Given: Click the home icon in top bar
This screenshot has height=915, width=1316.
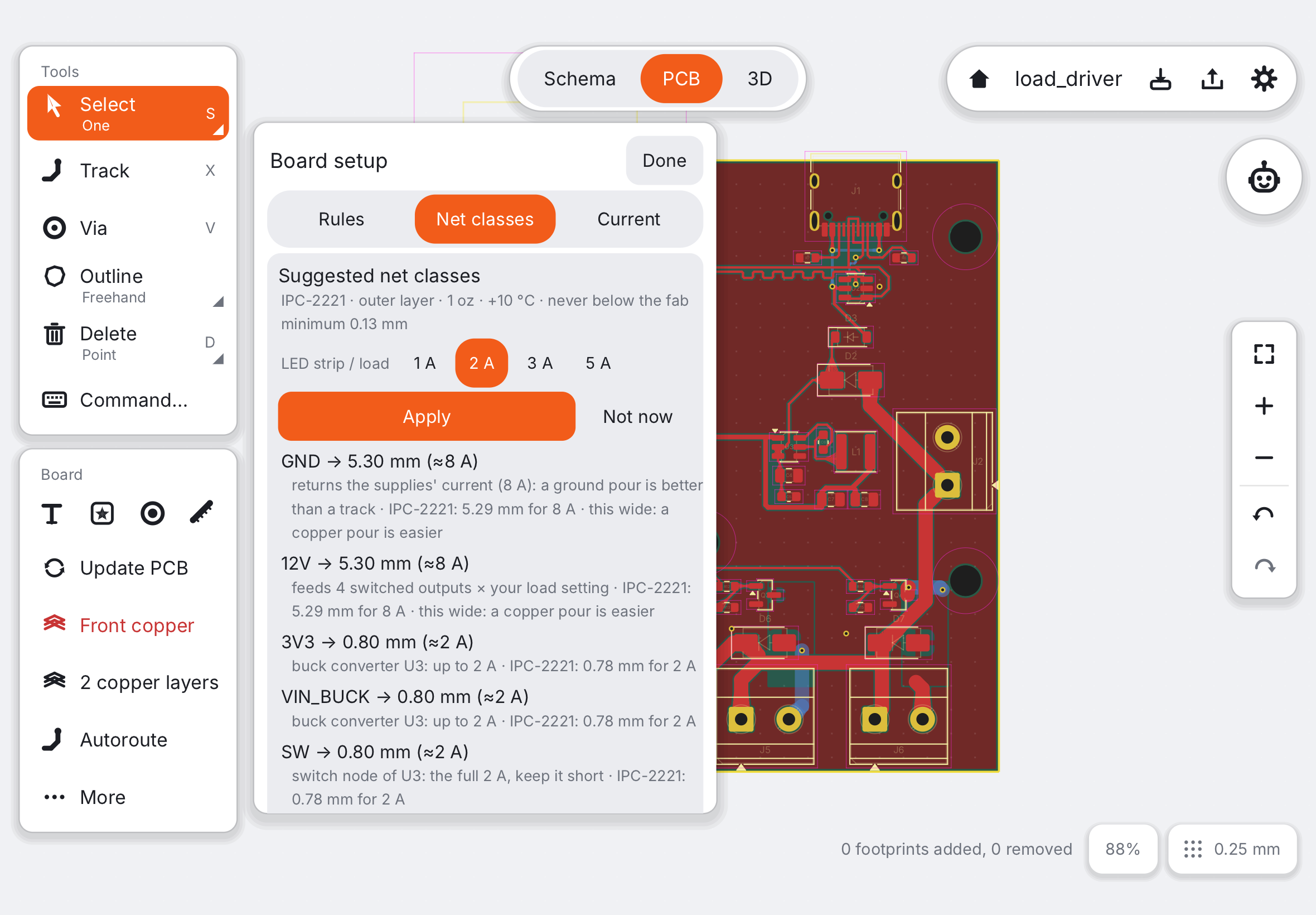Looking at the screenshot, I should [979, 79].
